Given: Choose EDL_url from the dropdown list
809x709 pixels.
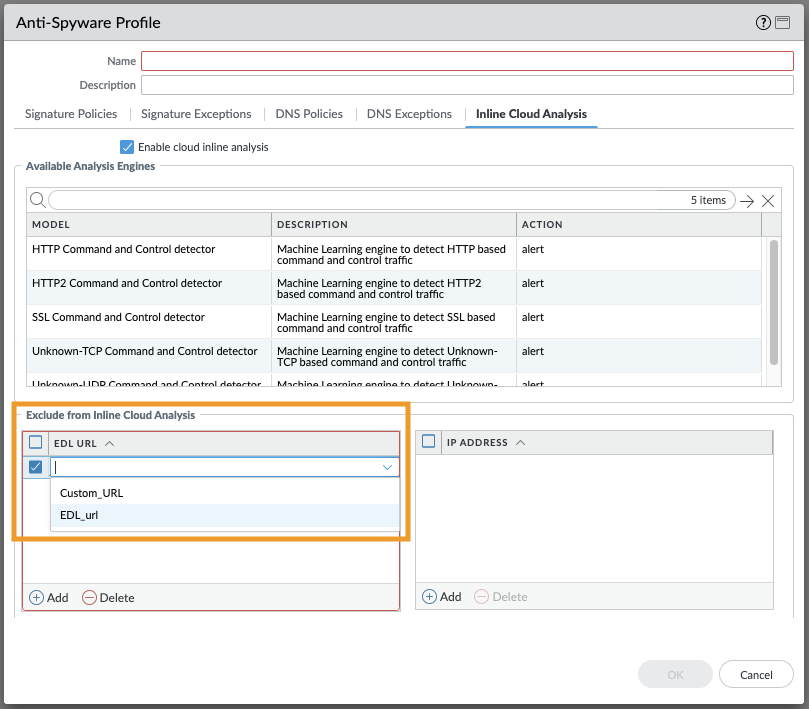Looking at the screenshot, I should coord(79,515).
